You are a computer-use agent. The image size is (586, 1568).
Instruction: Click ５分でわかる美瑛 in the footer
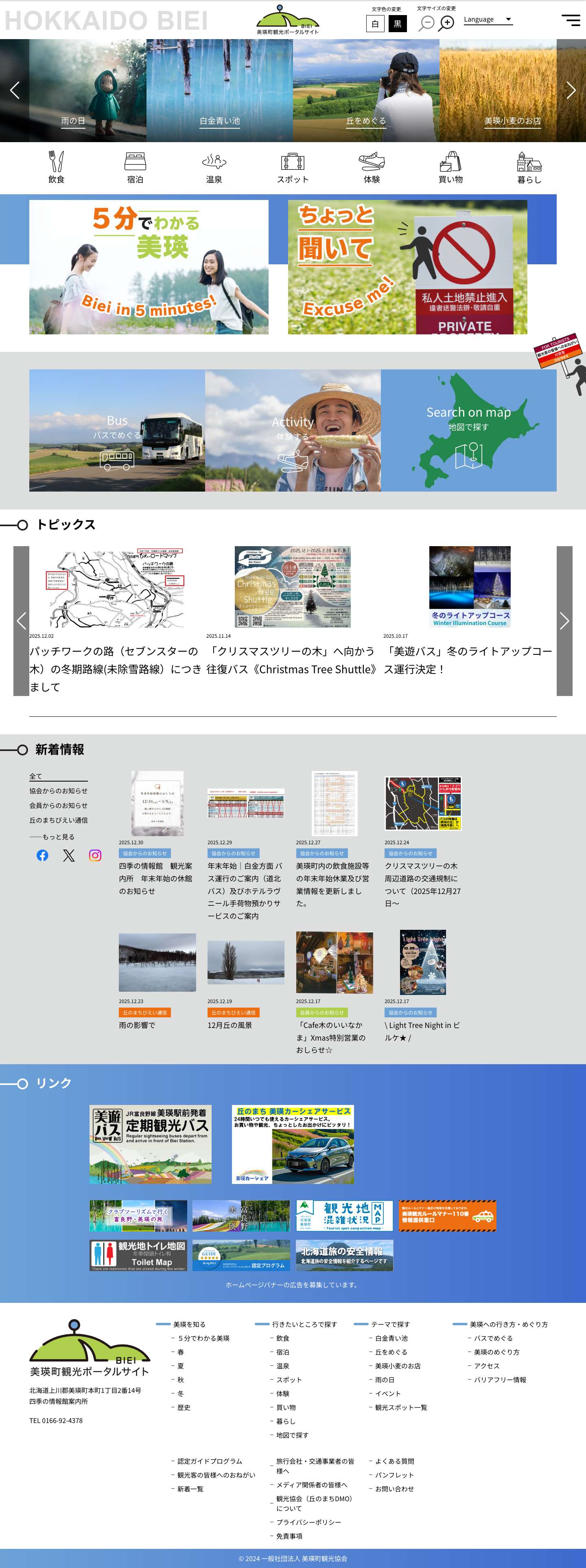(x=203, y=1338)
